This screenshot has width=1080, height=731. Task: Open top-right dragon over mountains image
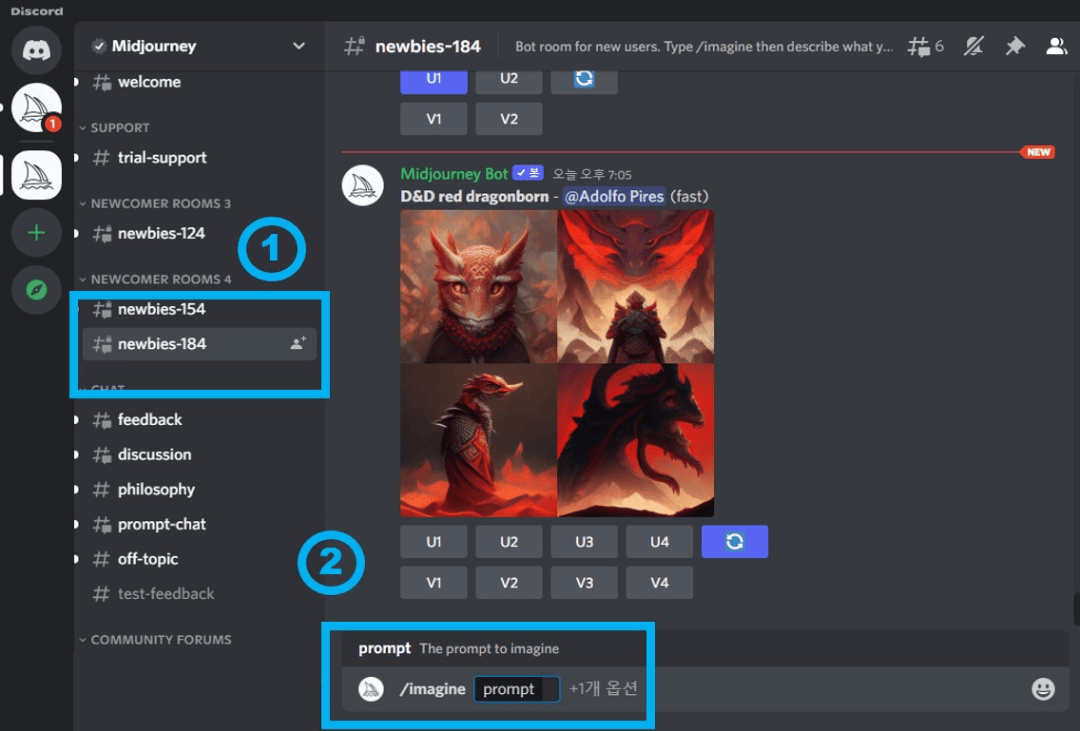636,287
